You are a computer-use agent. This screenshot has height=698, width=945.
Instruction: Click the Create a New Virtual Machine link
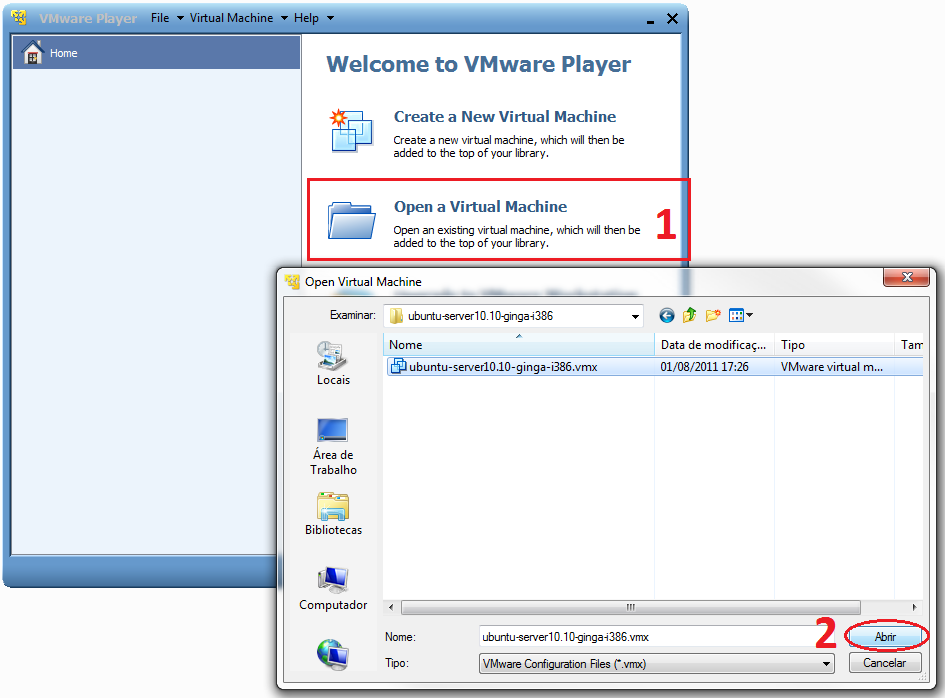point(505,116)
